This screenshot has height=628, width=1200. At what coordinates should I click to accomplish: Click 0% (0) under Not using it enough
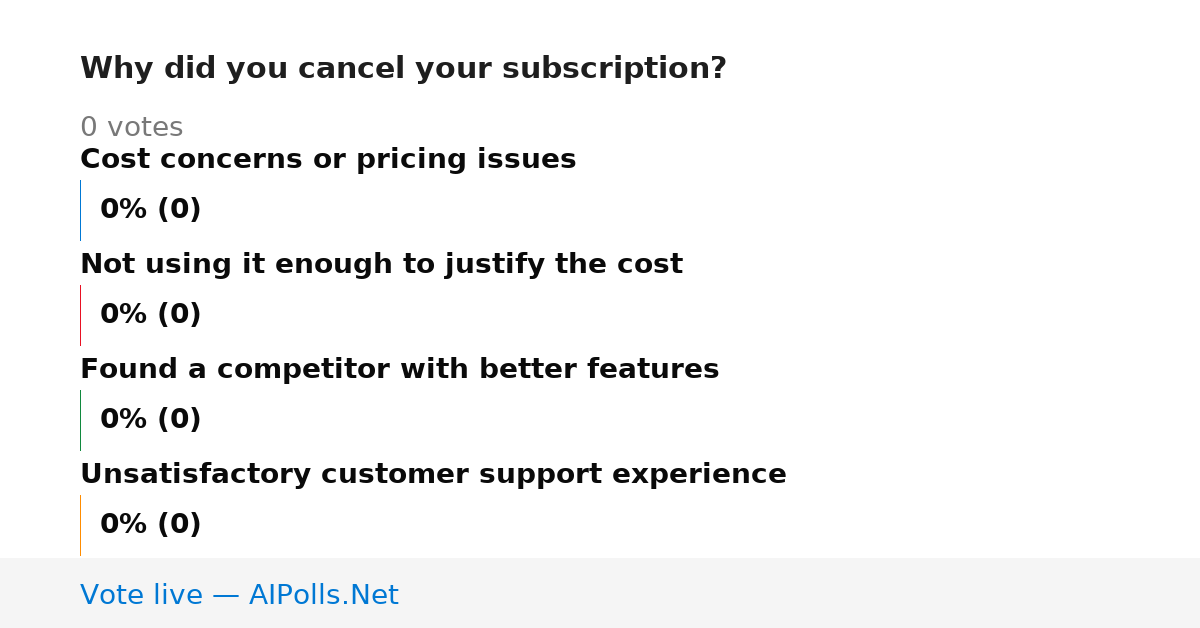tap(150, 315)
